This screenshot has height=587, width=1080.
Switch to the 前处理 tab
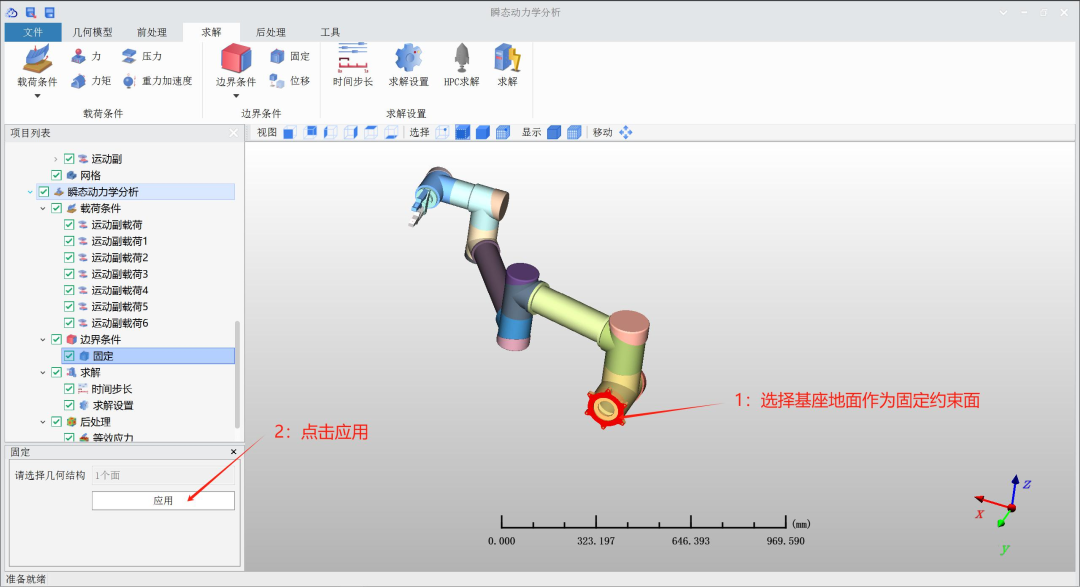[152, 32]
